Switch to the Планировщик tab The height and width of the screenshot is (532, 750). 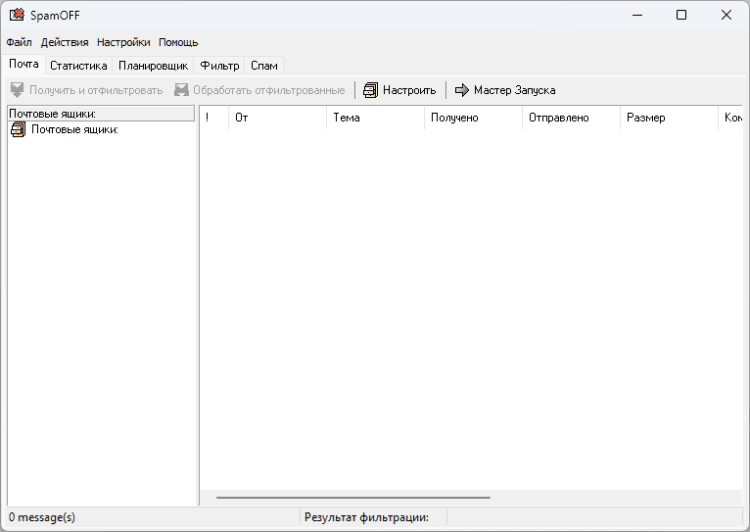pos(153,66)
